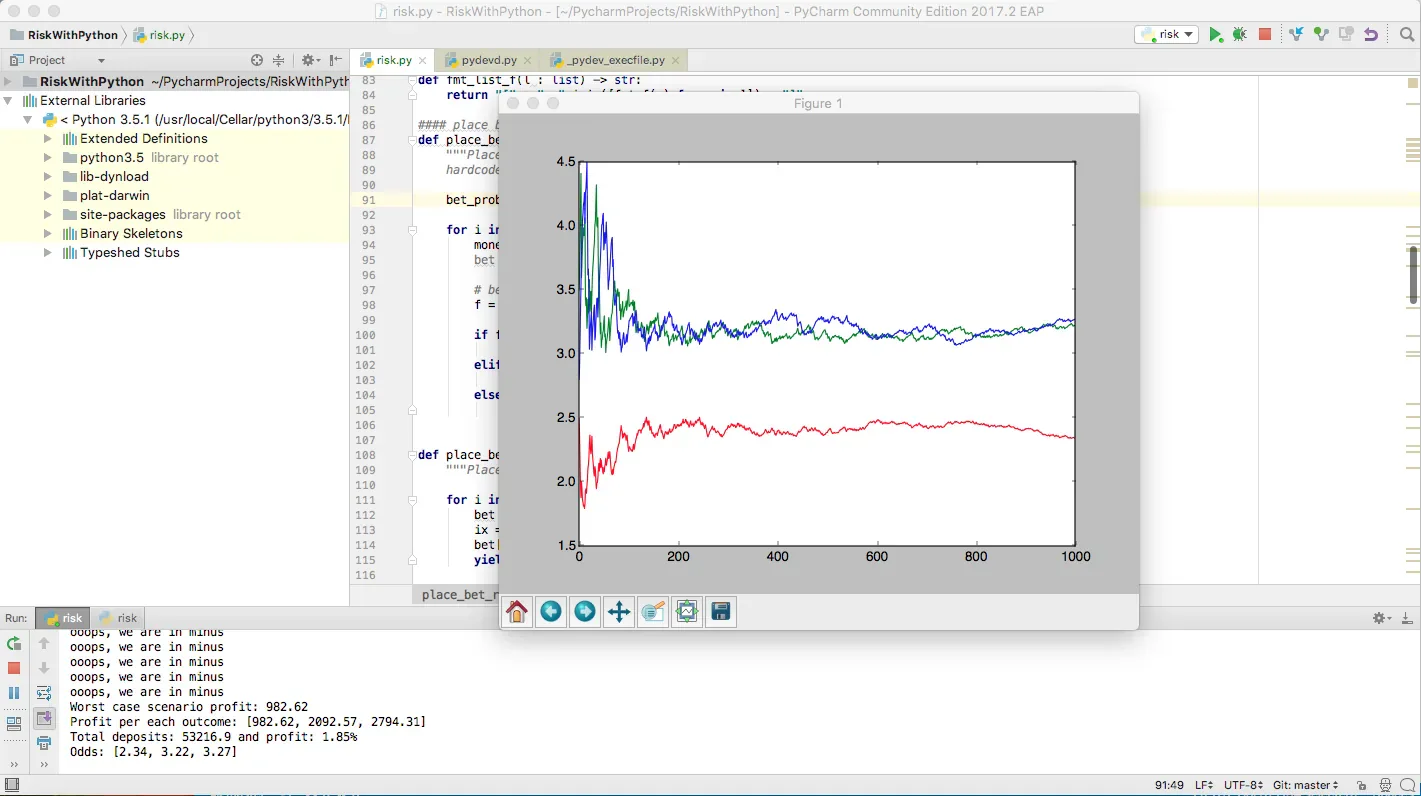Toggle the zoom-to-rectangle tool in Figure 1
Image resolution: width=1421 pixels, height=796 pixels.
click(x=653, y=611)
